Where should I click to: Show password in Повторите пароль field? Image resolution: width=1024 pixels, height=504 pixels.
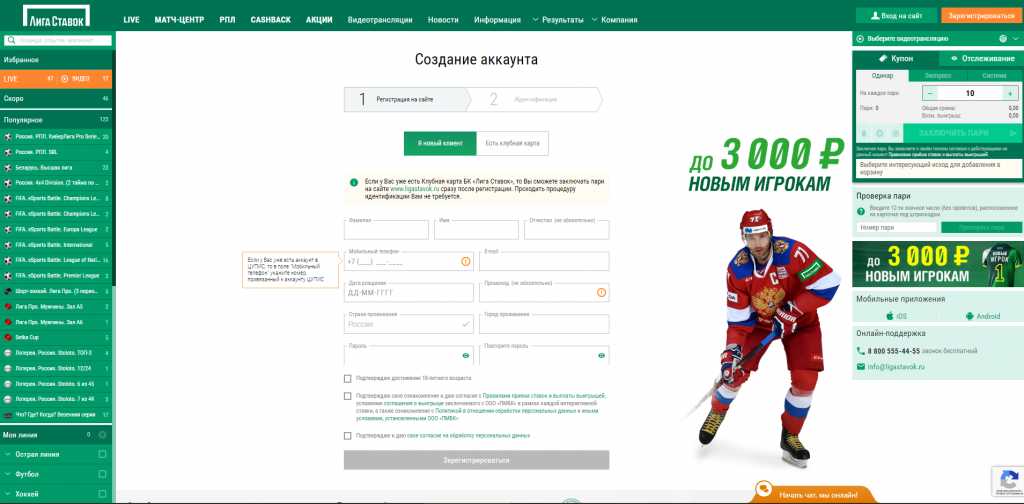coord(601,356)
